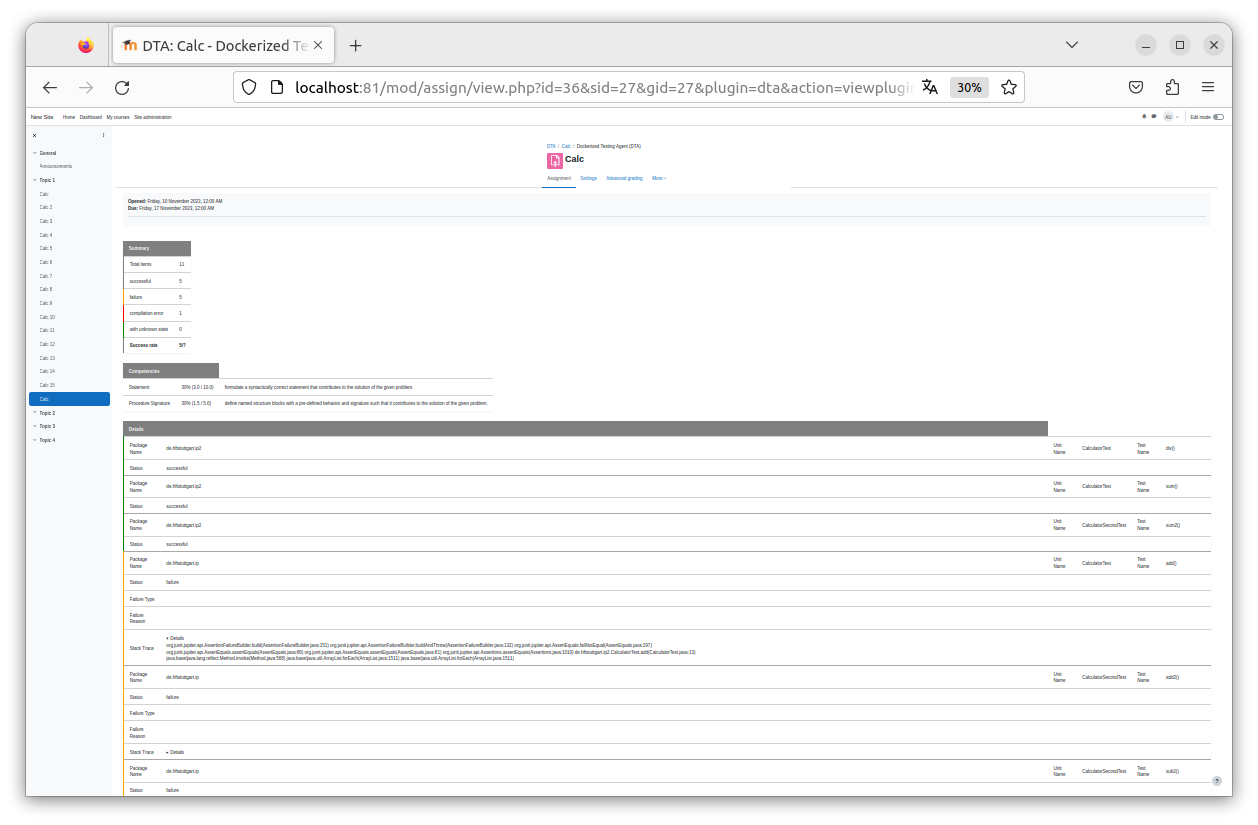Open the course index options menu

pos(103,135)
